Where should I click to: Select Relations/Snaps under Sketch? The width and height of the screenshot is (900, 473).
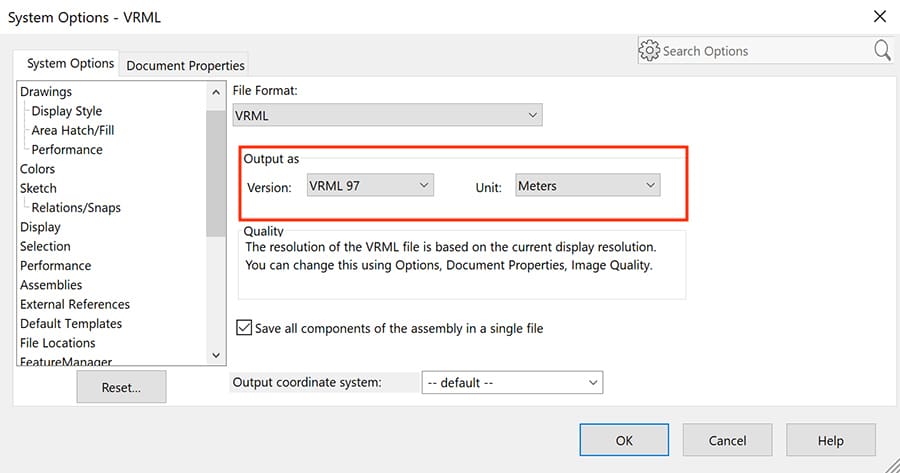click(76, 208)
